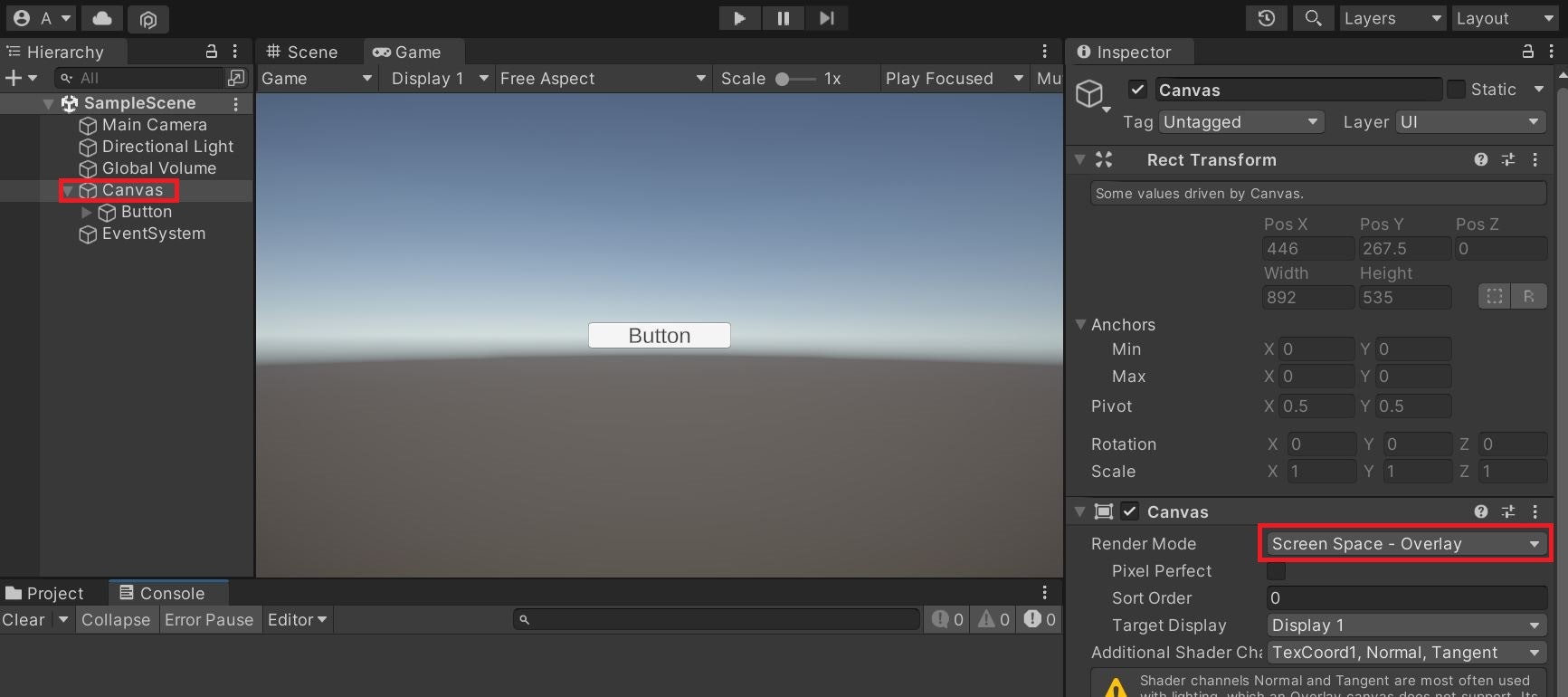
Task: Toggle the Static checkbox
Action: coord(1456,90)
